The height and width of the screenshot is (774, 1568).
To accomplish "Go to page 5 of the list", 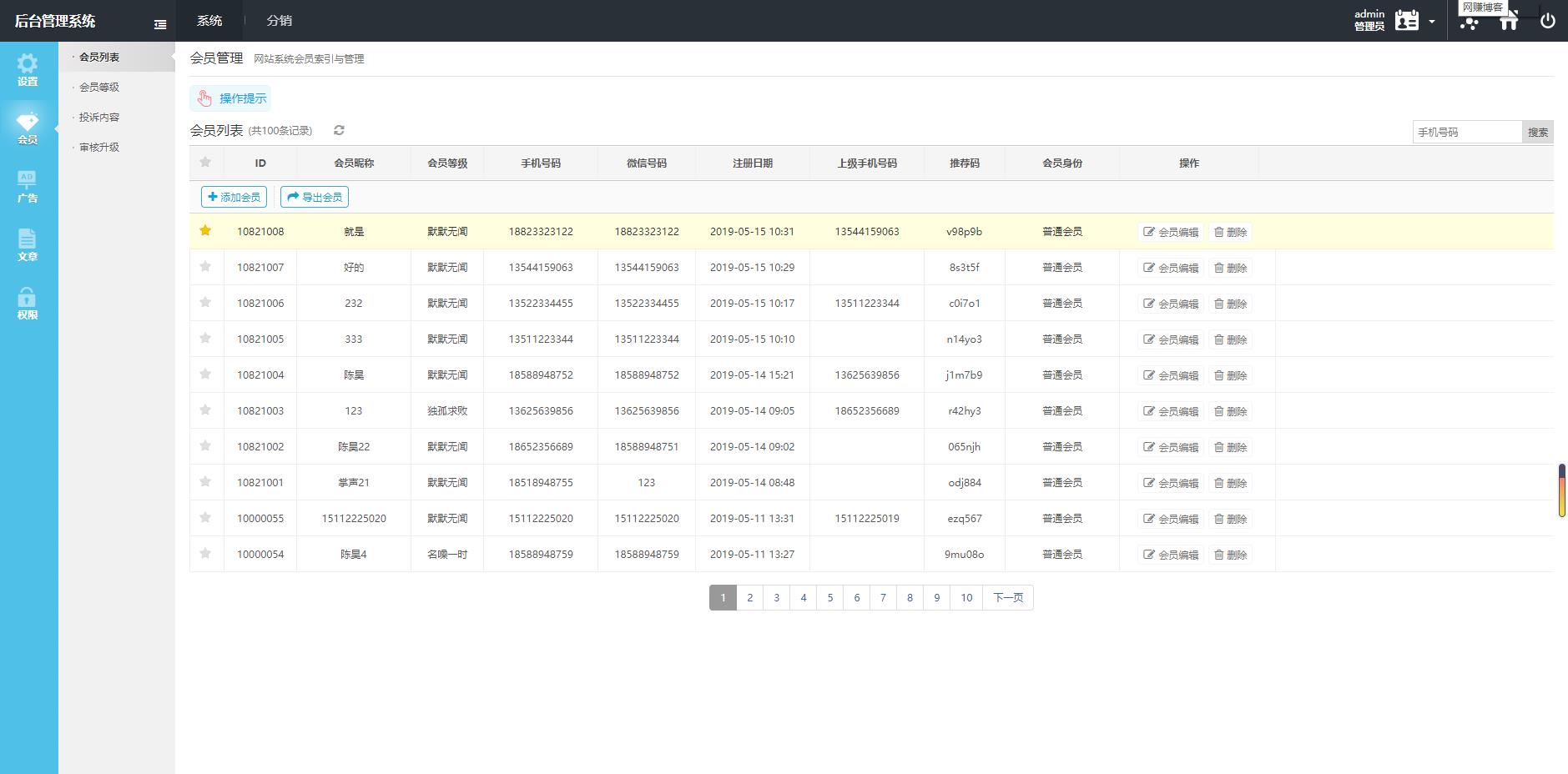I will [829, 597].
